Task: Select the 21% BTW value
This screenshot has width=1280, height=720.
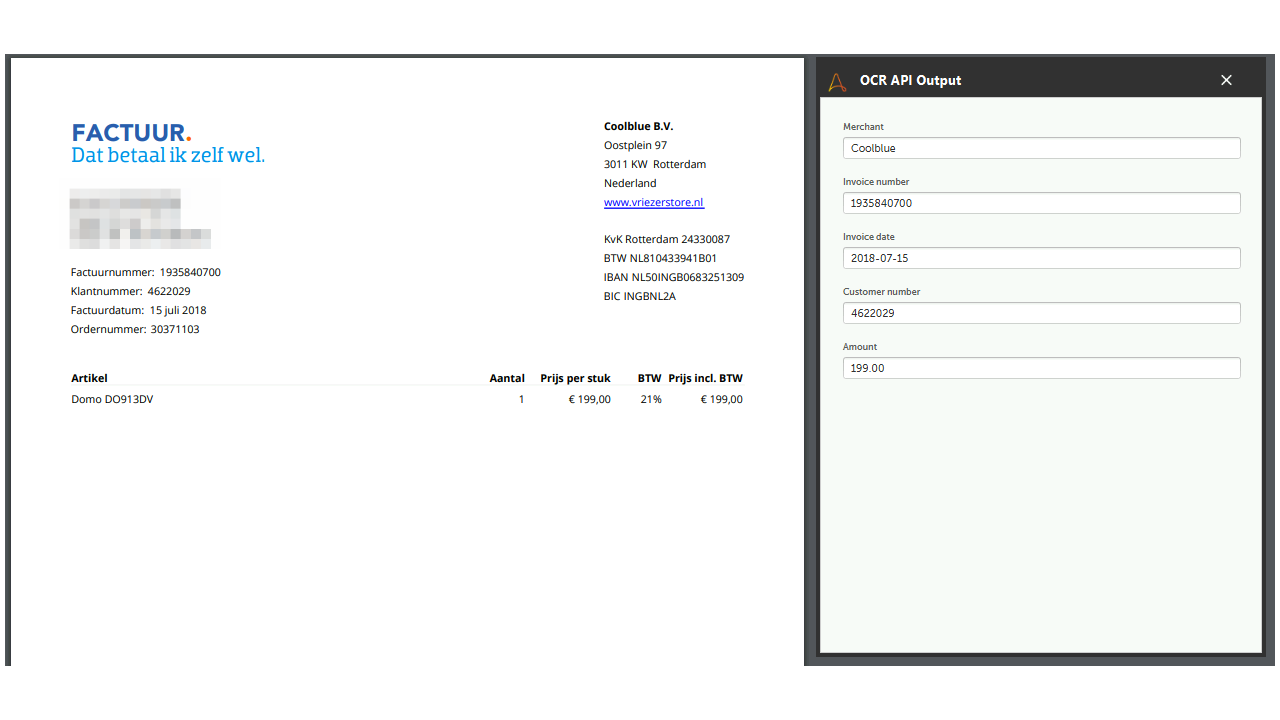Action: click(651, 399)
